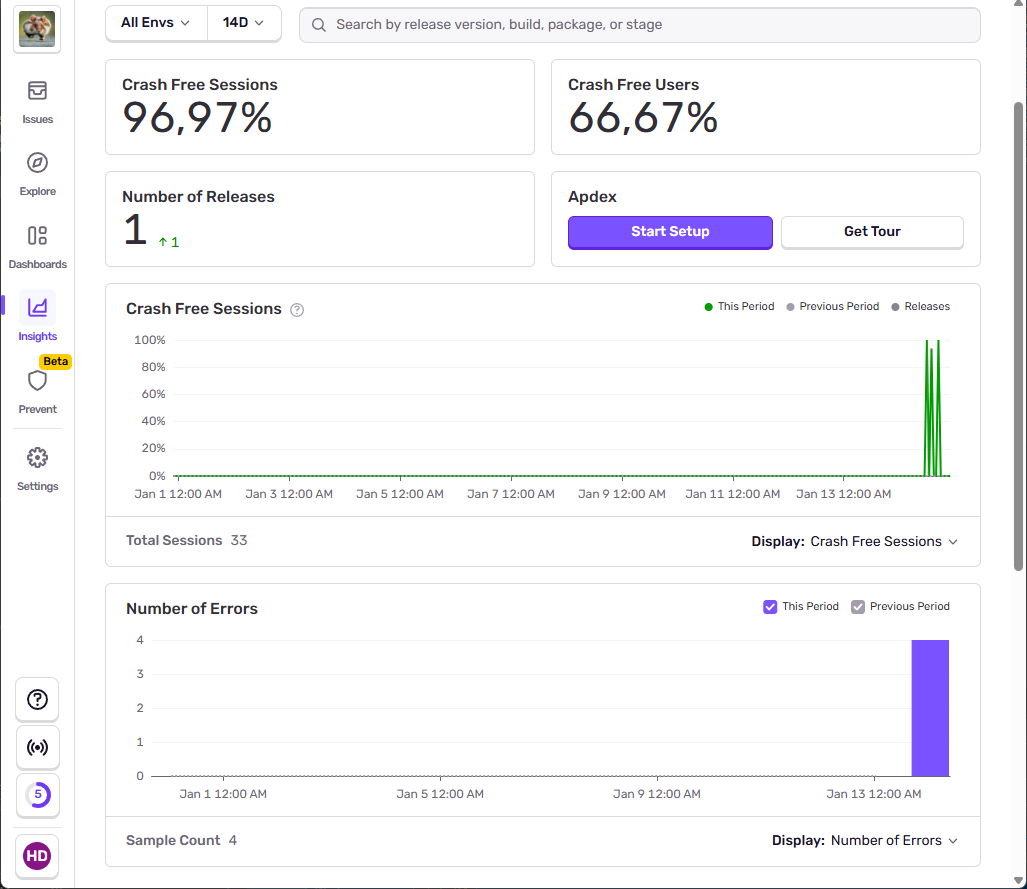The width and height of the screenshot is (1027, 889).
Task: Click the onboarding progress circle icon
Action: click(37, 795)
